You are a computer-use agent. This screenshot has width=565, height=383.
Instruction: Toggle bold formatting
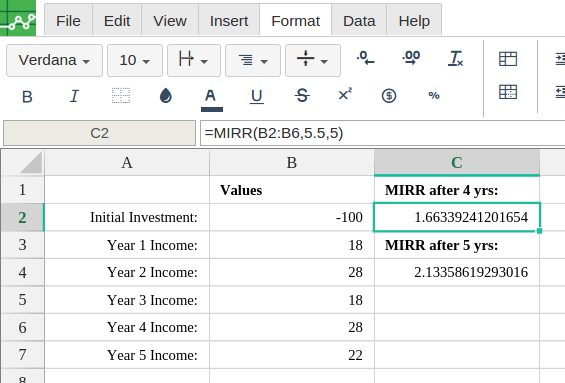27,97
